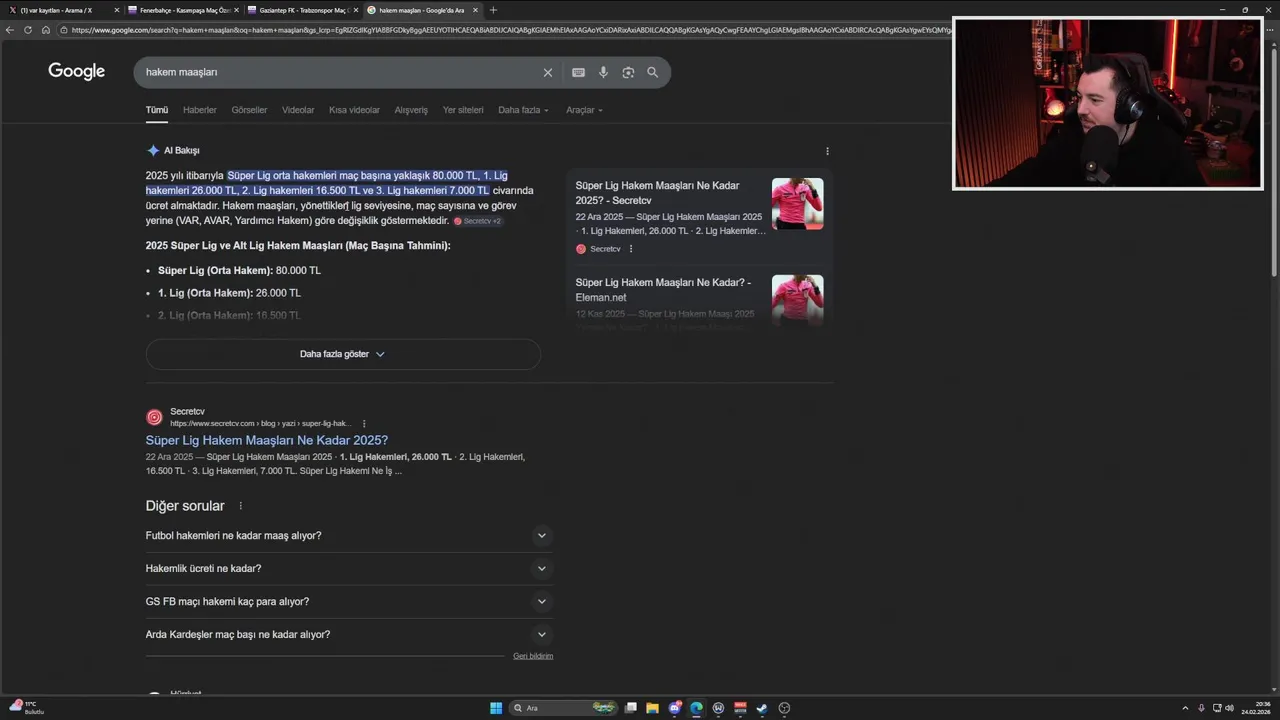Open three-dot menu next to secretcv.com result URL
The width and height of the screenshot is (1280, 720).
[364, 424]
